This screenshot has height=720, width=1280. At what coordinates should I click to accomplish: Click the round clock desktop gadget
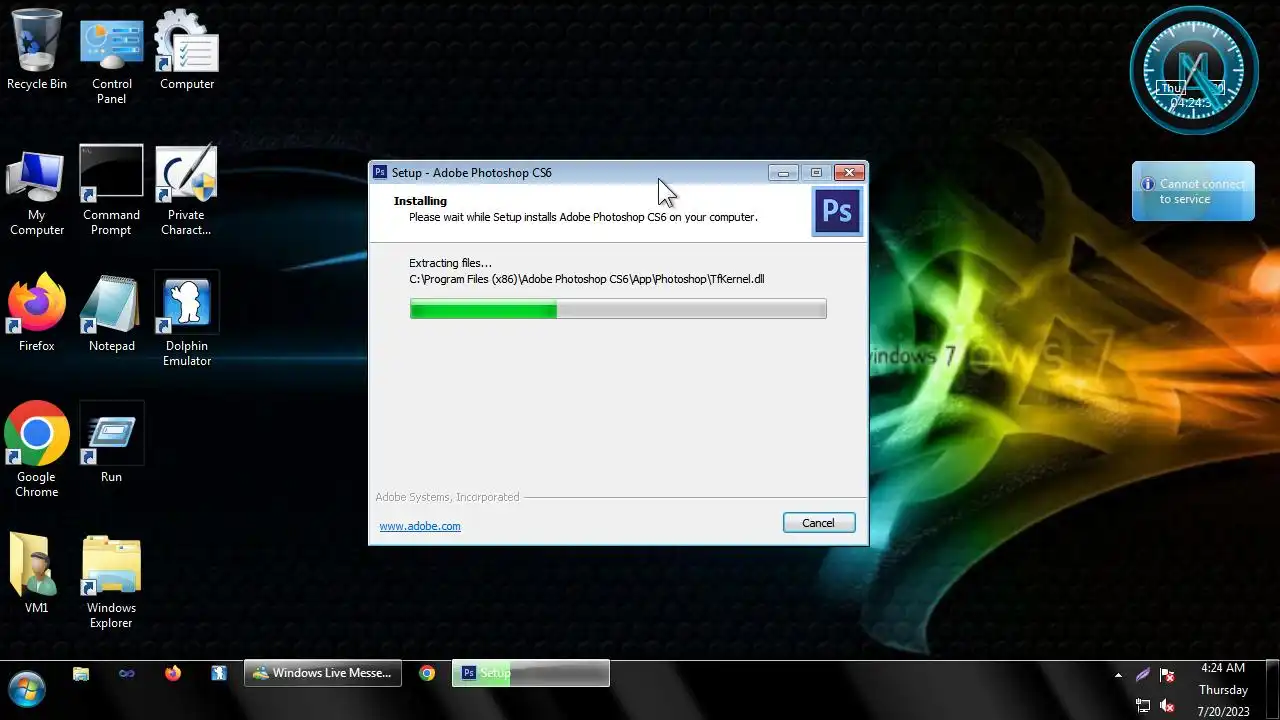(x=1193, y=70)
